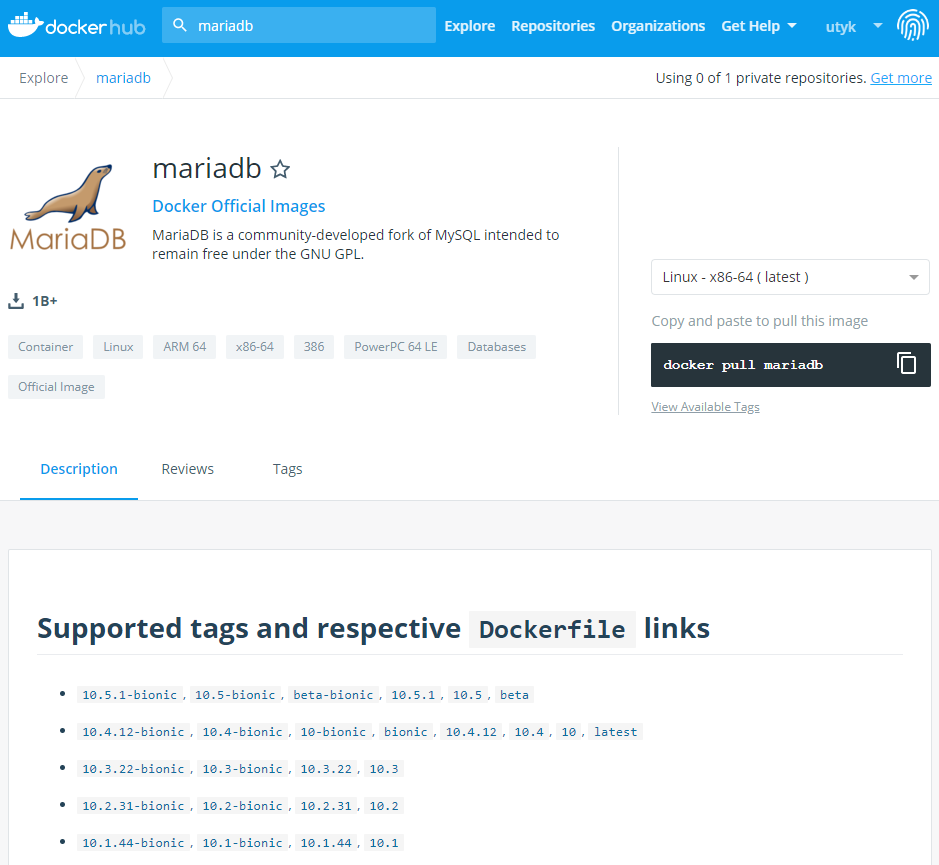Click the MariaDB seal logo
This screenshot has width=939, height=865.
click(x=68, y=207)
